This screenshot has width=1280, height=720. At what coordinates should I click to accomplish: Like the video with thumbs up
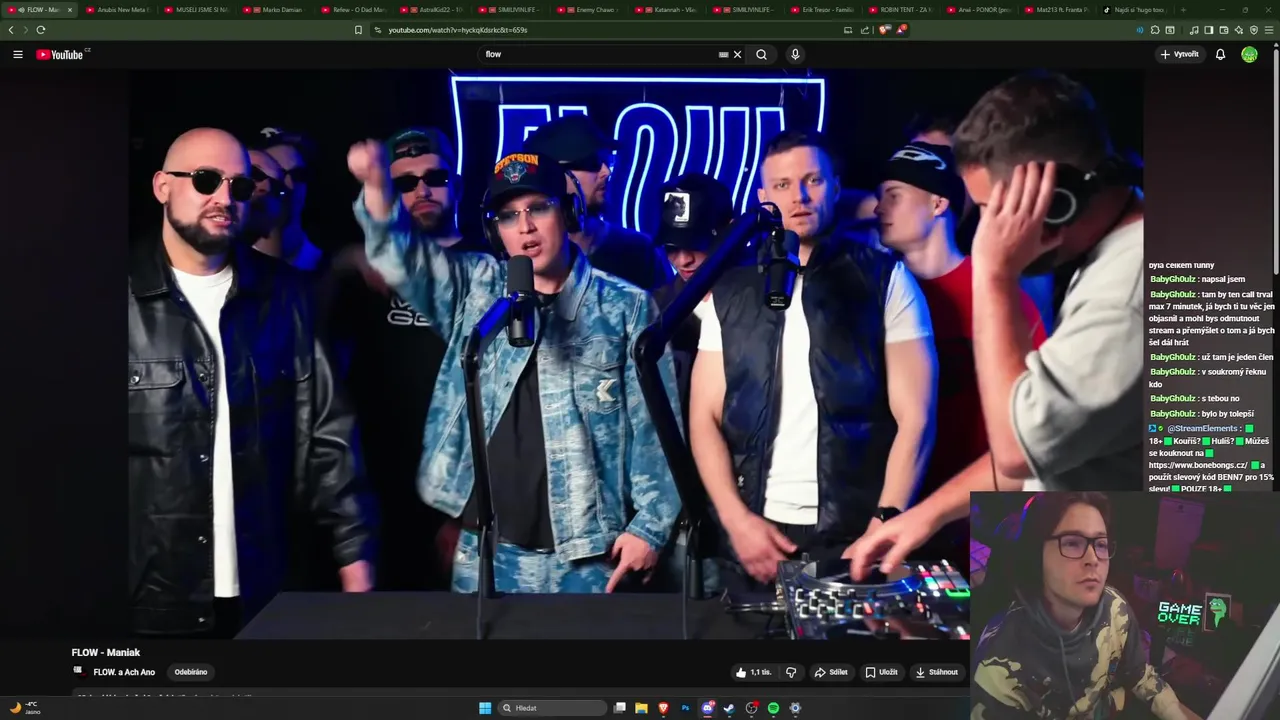coord(753,672)
